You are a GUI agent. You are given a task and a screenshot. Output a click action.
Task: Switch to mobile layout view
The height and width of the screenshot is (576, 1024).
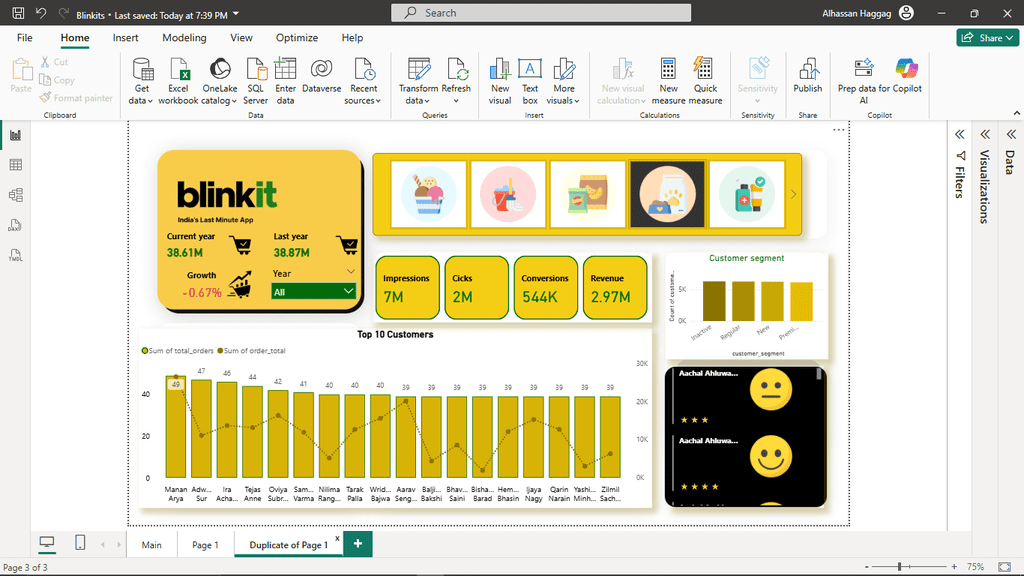tap(80, 542)
